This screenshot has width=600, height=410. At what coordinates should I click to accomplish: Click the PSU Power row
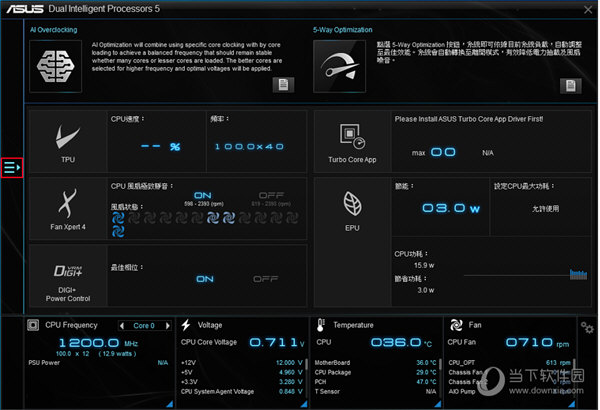tap(98, 363)
